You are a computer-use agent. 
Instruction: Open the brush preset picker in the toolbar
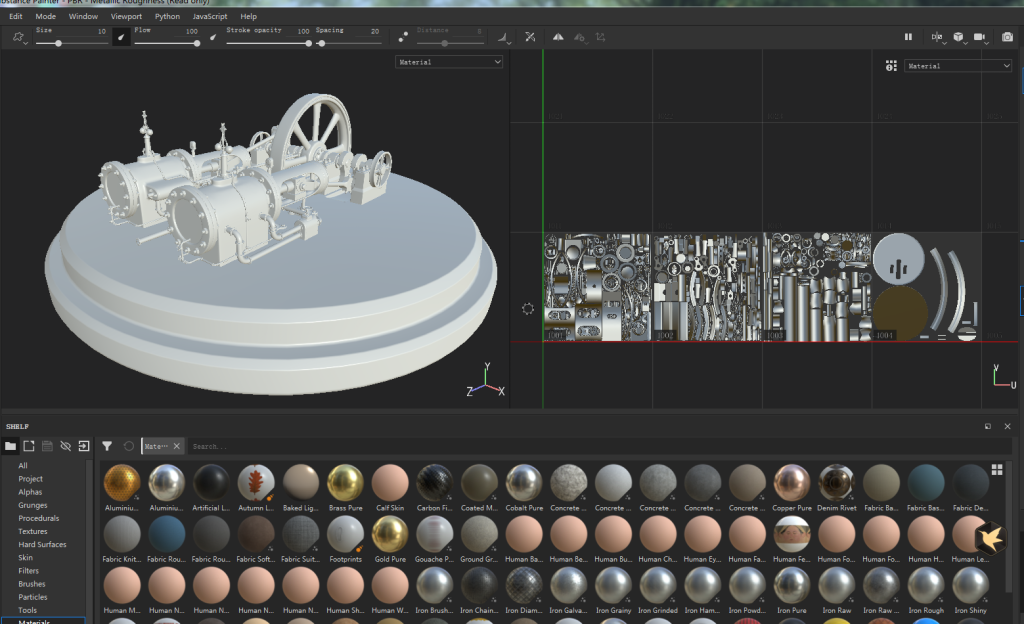pos(19,37)
